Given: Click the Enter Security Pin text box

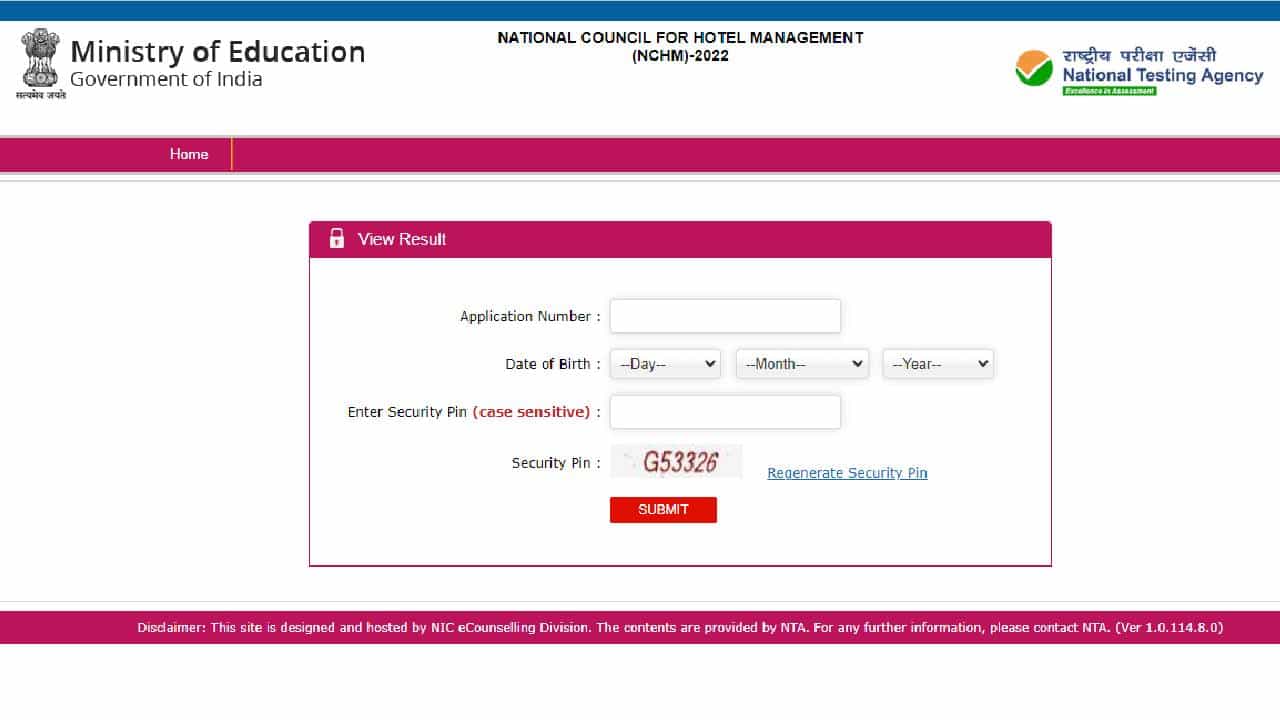Looking at the screenshot, I should pyautogui.click(x=725, y=412).
